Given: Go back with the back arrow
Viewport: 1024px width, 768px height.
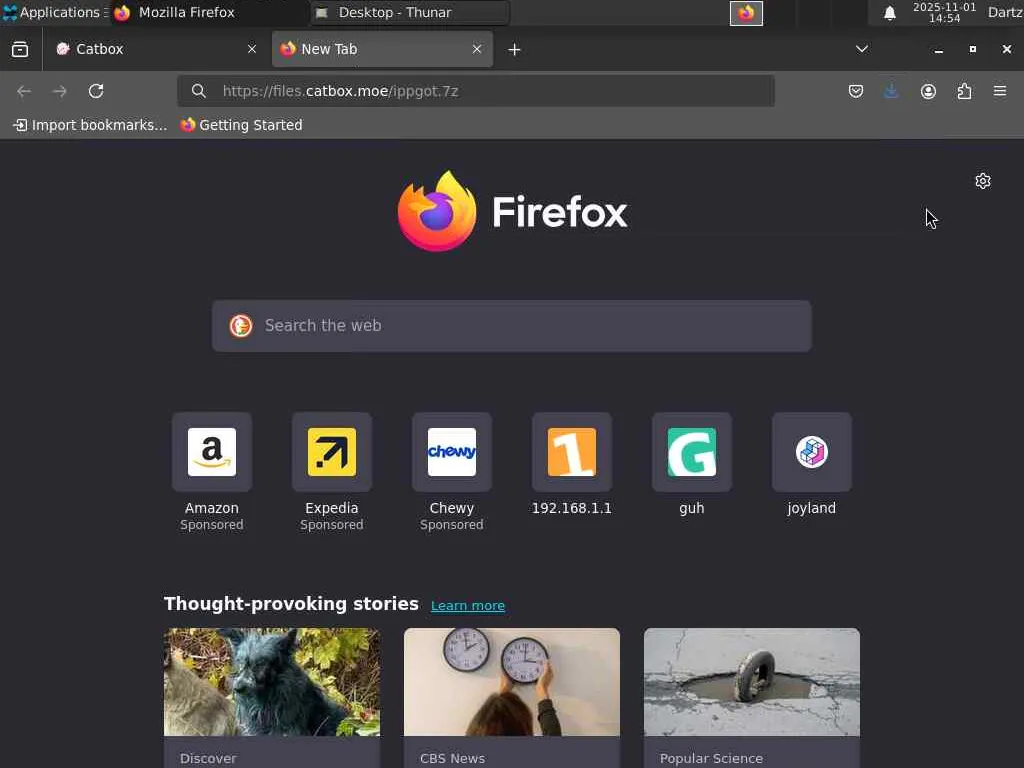Looking at the screenshot, I should [24, 91].
